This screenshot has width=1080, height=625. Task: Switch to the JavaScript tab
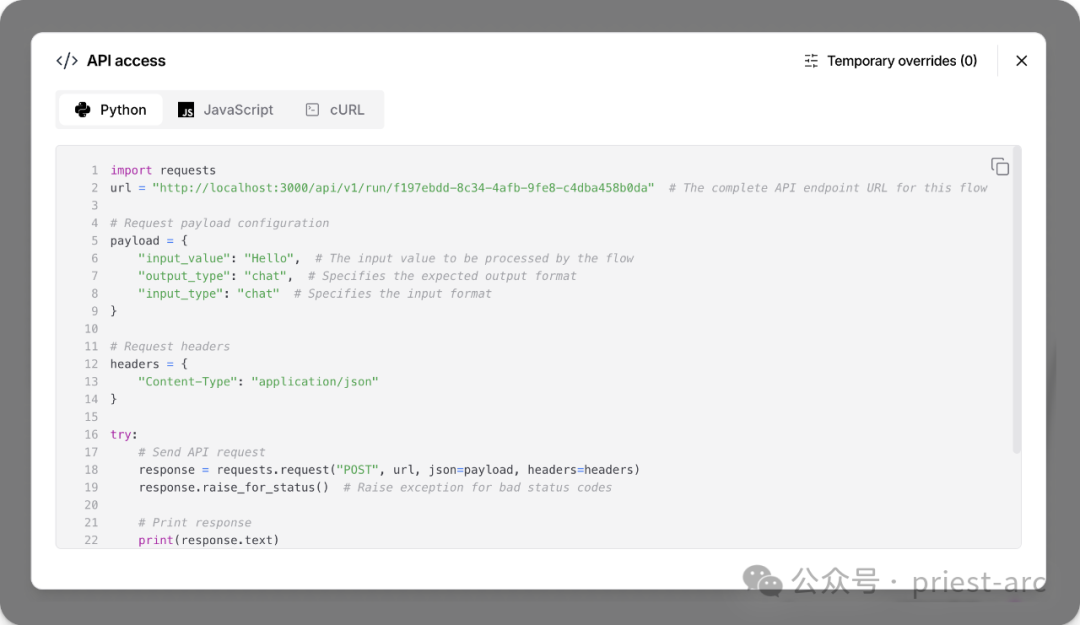tap(226, 110)
